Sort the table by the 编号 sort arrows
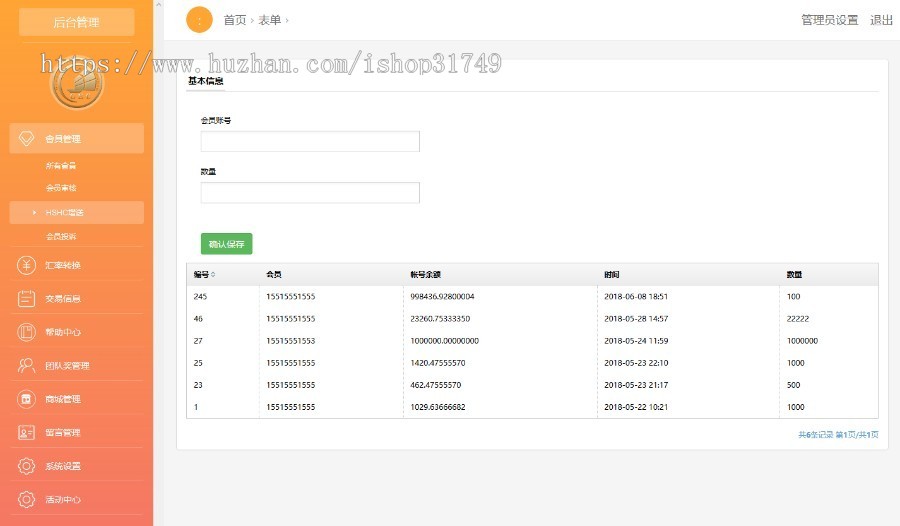The image size is (900, 526). click(x=213, y=274)
